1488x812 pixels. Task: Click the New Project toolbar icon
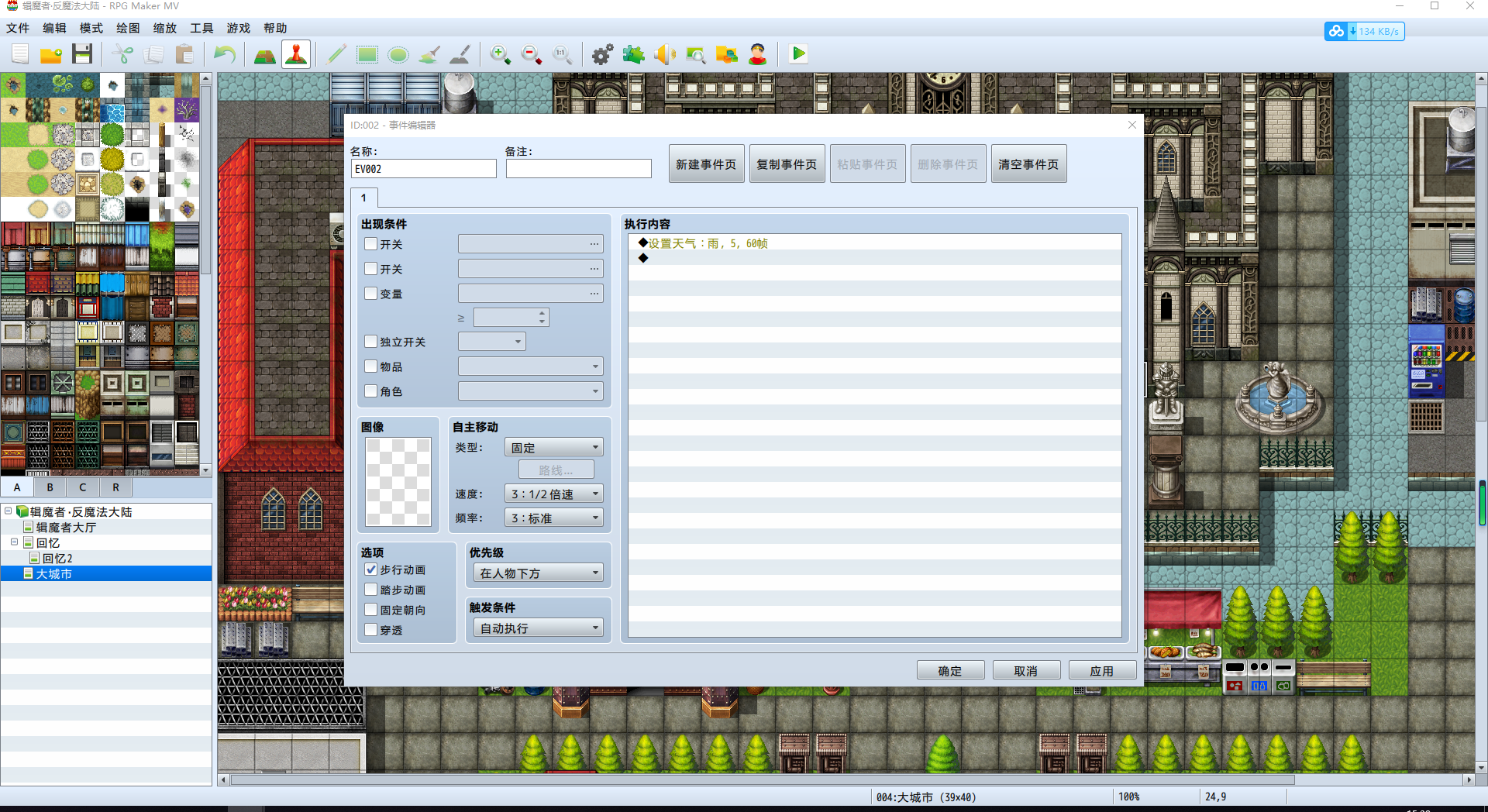point(20,54)
